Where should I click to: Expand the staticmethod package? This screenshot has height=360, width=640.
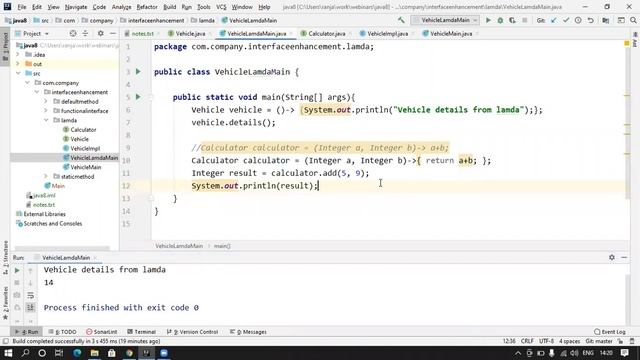point(46,176)
